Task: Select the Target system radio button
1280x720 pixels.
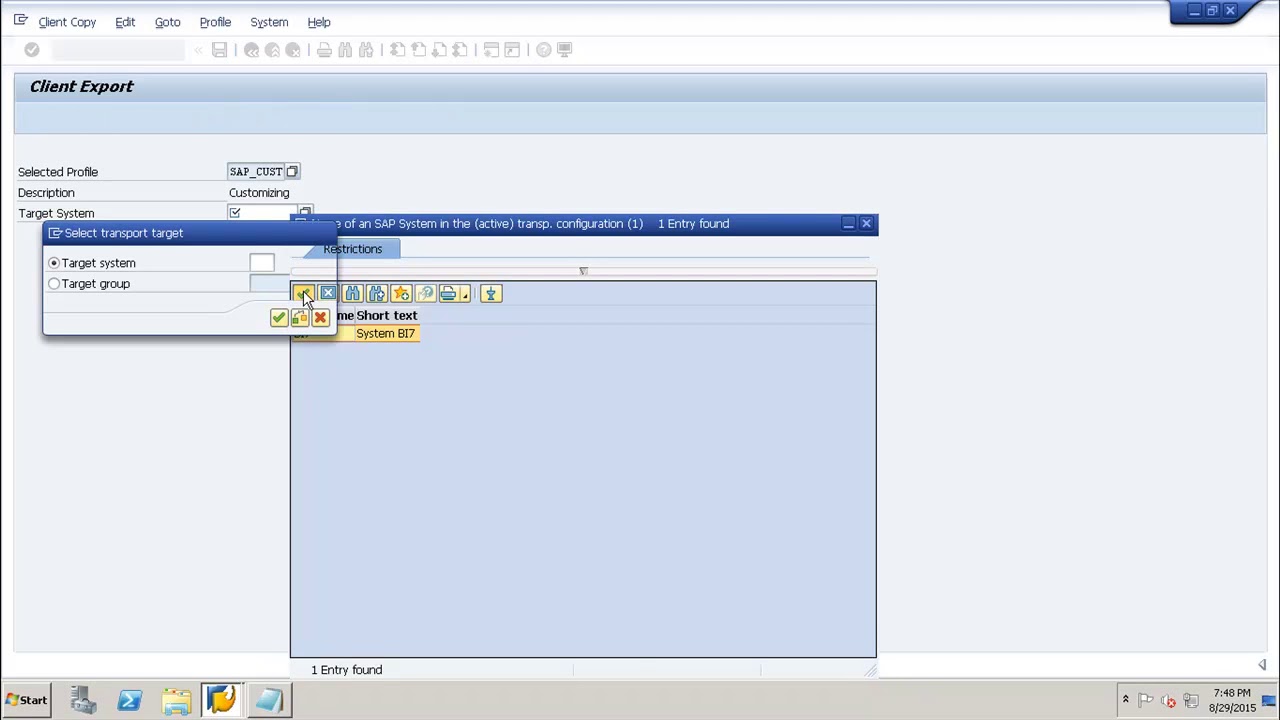Action: coord(54,263)
